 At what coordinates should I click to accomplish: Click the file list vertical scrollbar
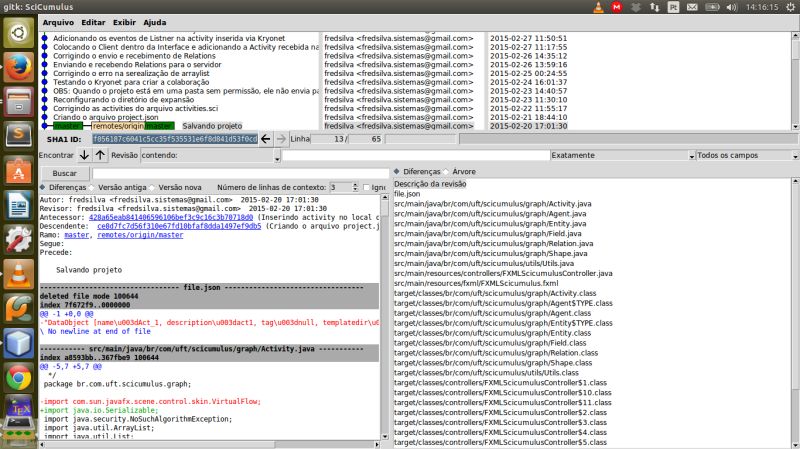tap(795, 312)
